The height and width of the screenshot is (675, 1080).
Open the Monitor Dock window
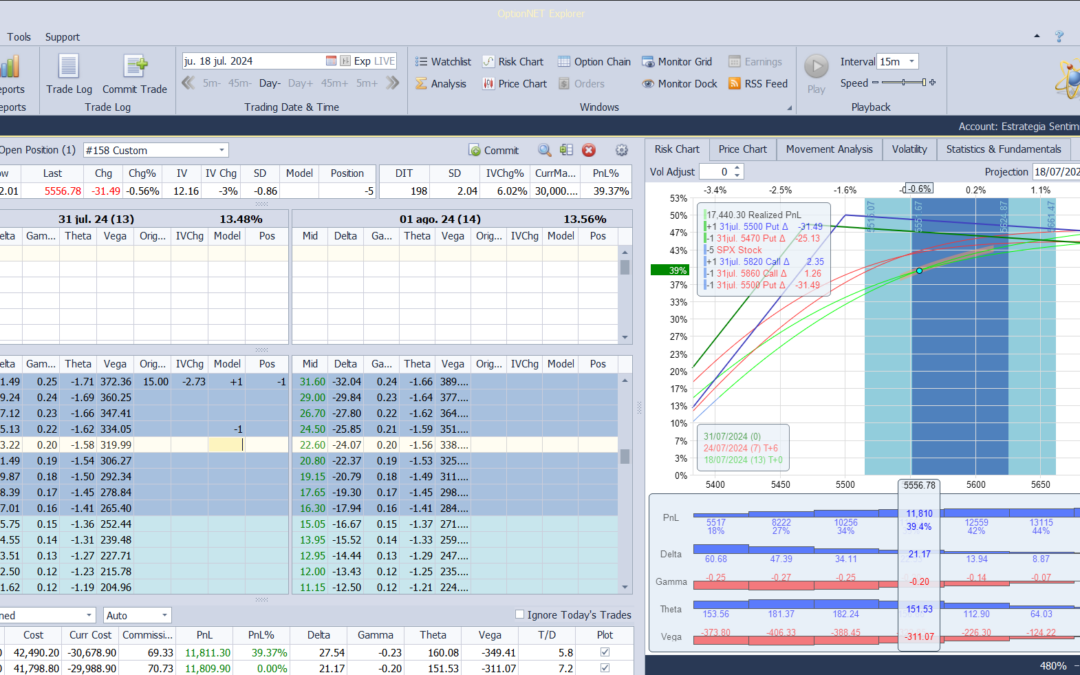680,83
